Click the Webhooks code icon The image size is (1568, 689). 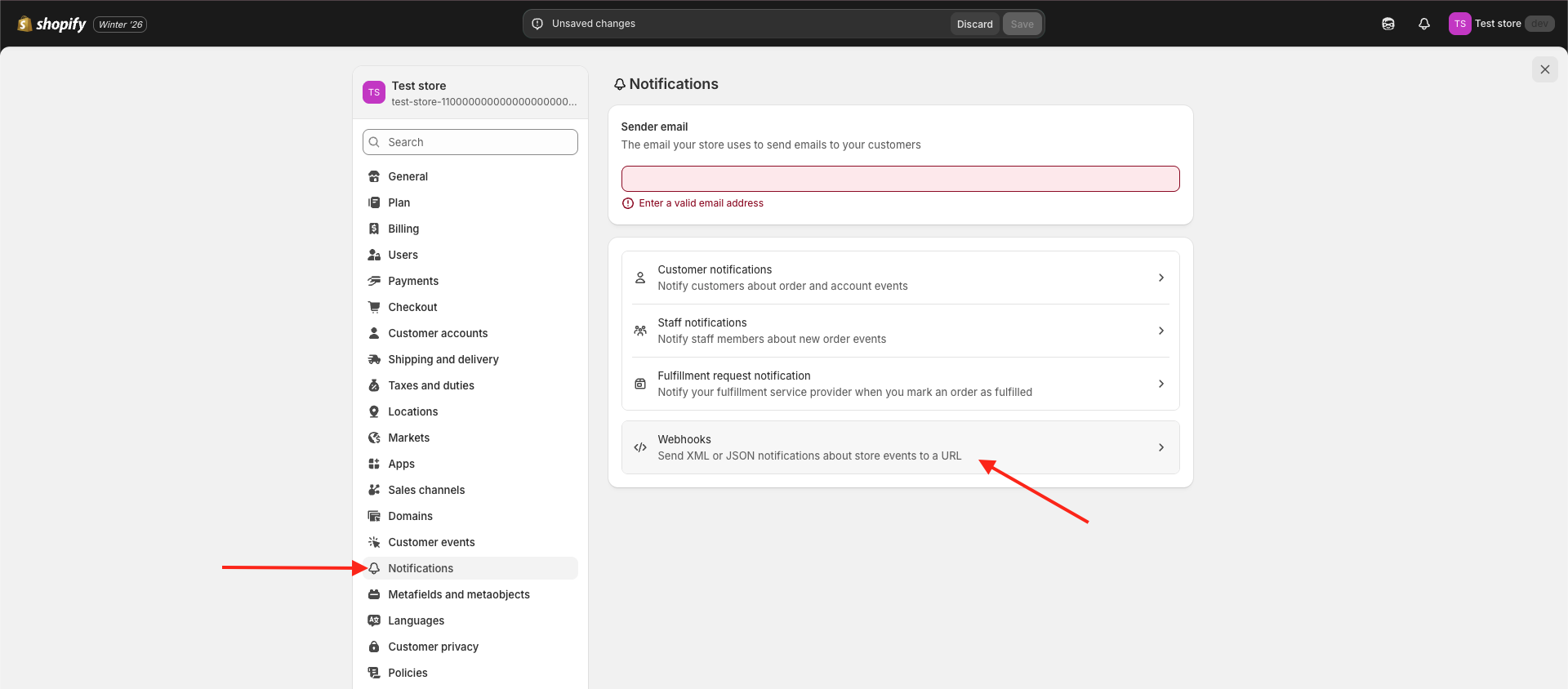click(640, 447)
